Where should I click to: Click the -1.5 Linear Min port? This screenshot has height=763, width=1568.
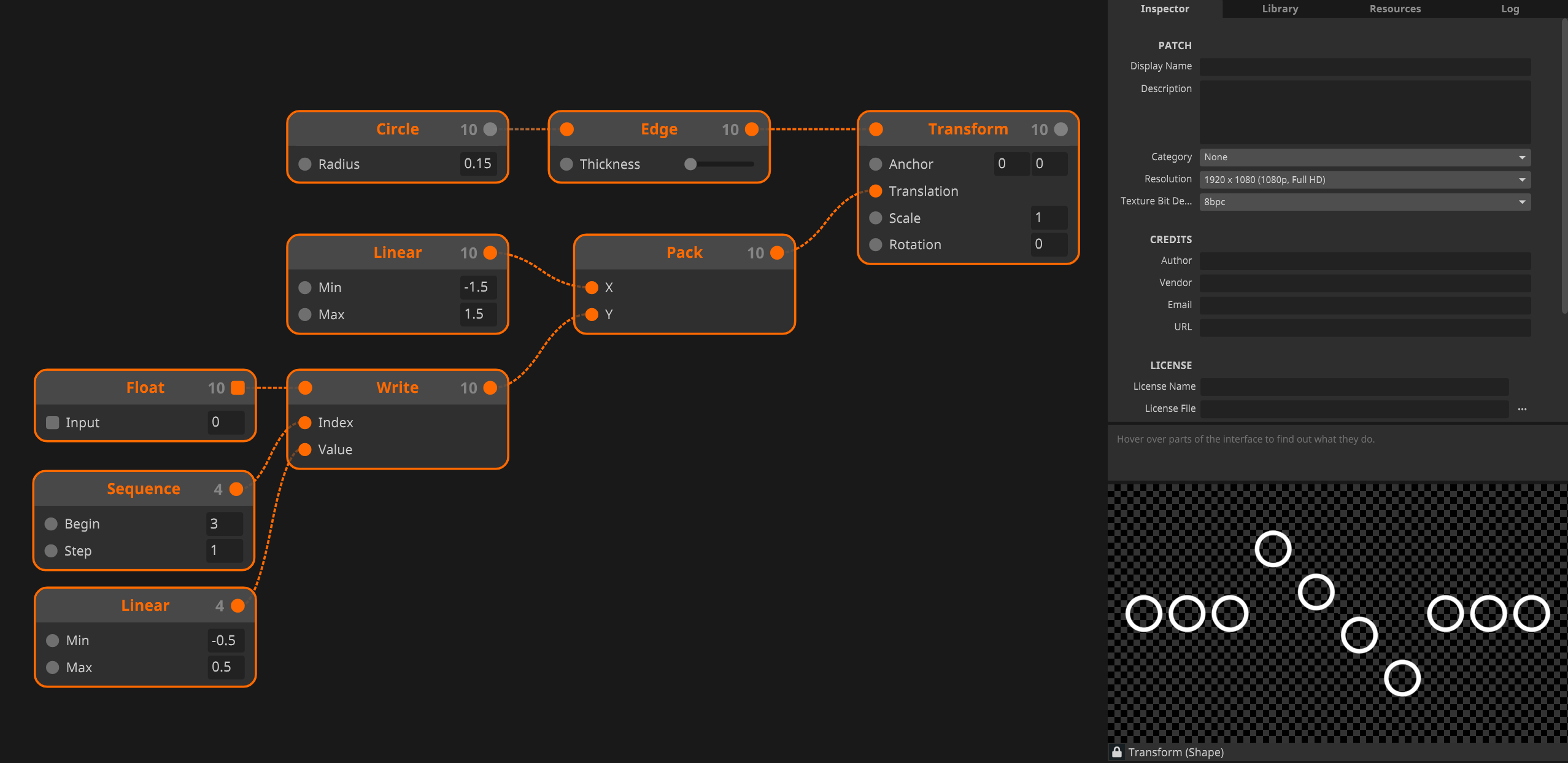305,287
